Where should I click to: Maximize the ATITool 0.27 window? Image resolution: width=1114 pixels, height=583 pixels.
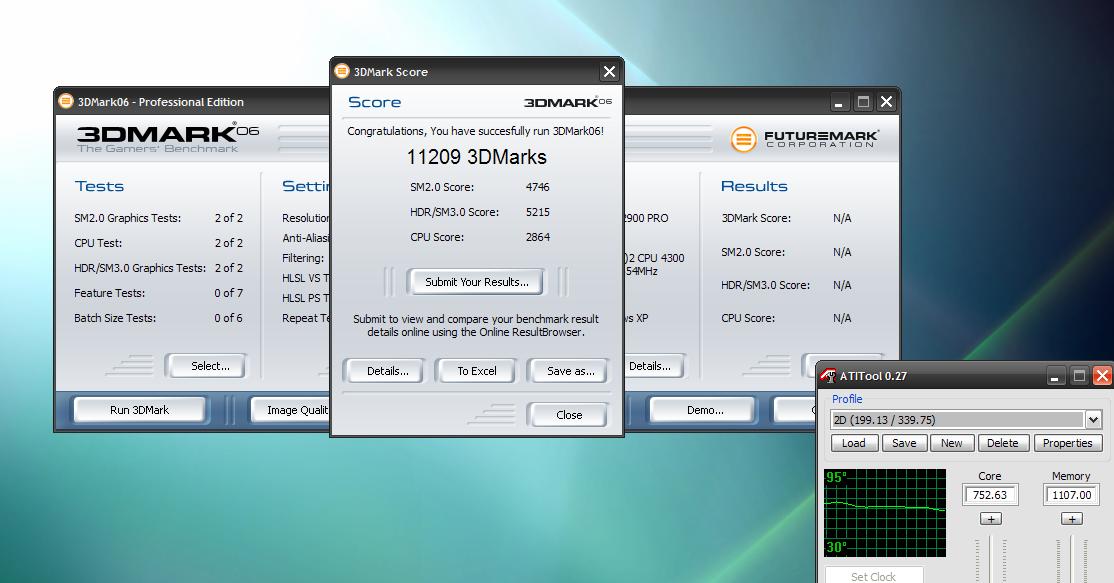pyautogui.click(x=1078, y=376)
